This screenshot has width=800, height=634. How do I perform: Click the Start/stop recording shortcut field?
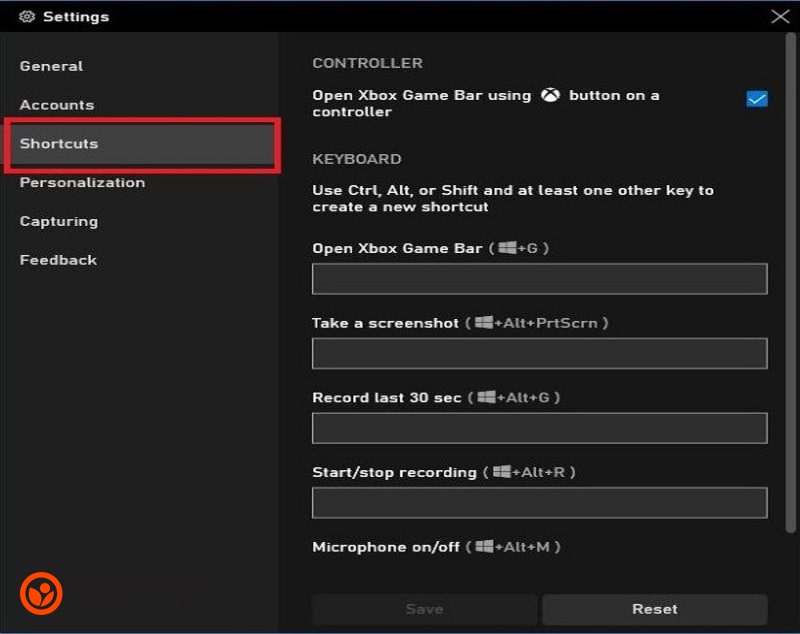tap(540, 503)
